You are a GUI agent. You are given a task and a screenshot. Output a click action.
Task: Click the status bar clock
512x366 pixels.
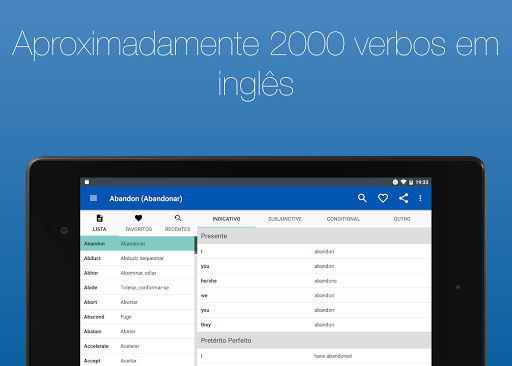(422, 182)
